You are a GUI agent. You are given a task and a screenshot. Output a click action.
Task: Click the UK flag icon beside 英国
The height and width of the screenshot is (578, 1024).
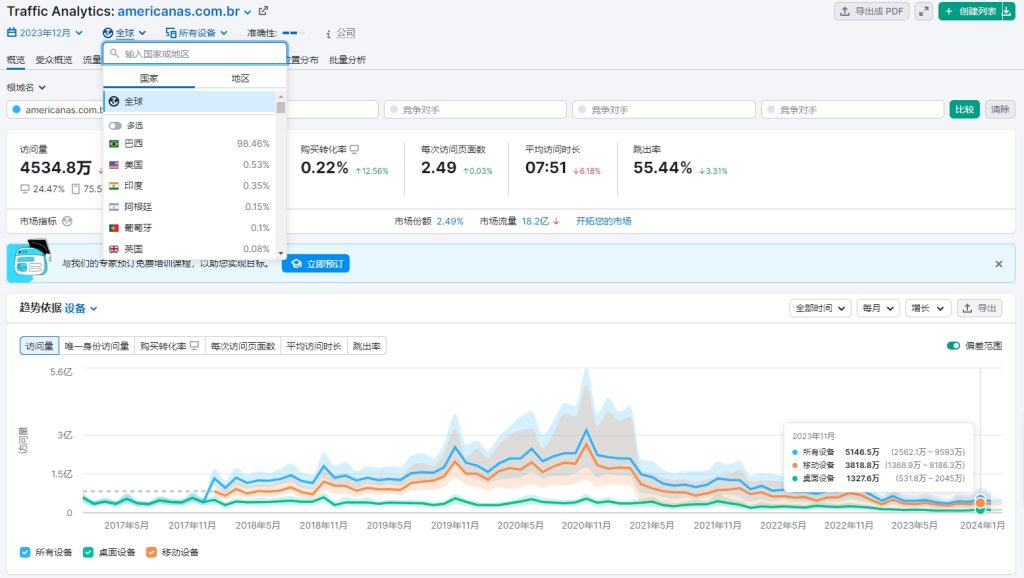(x=114, y=249)
